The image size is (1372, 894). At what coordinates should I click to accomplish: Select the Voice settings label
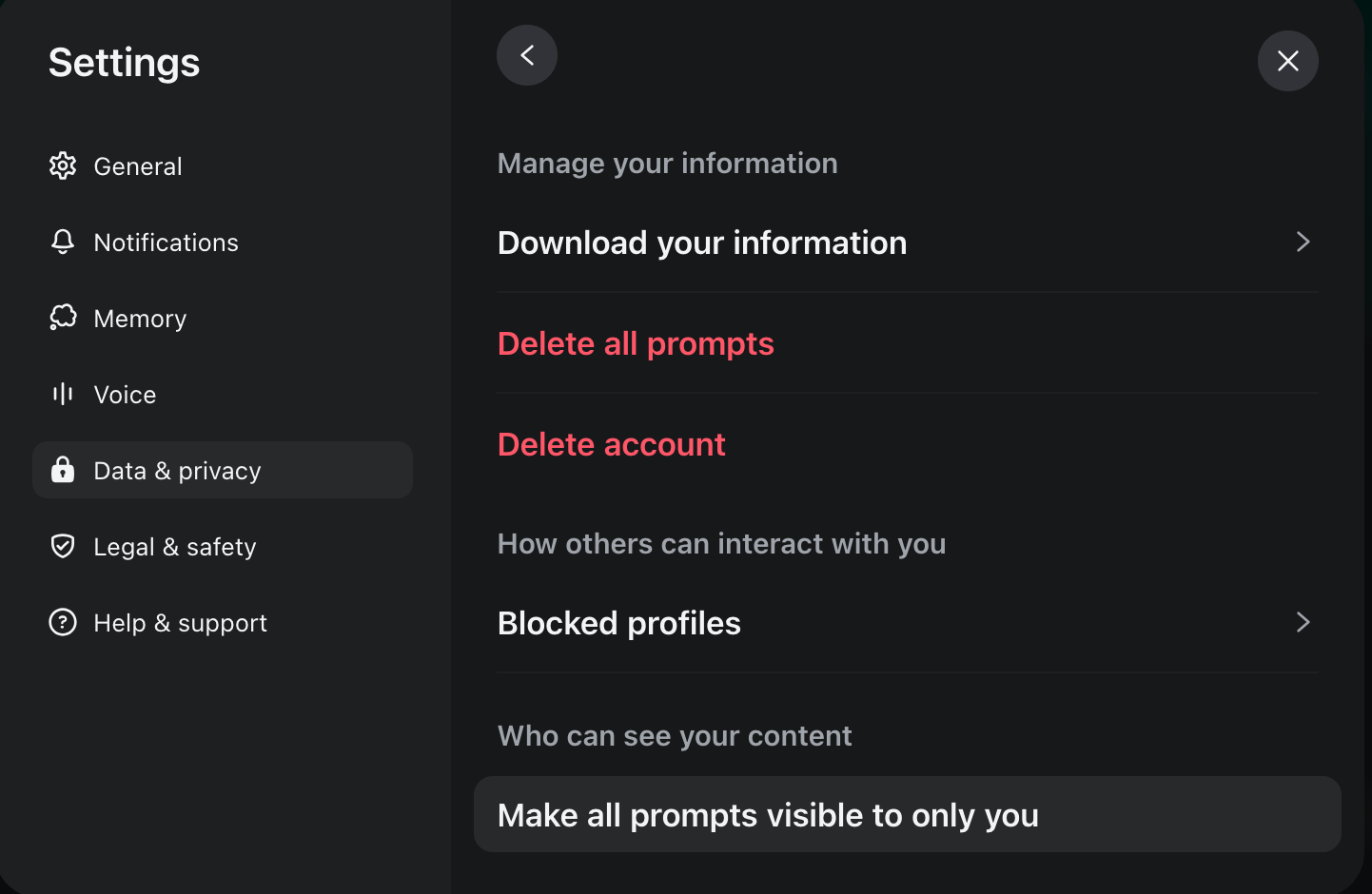point(125,395)
